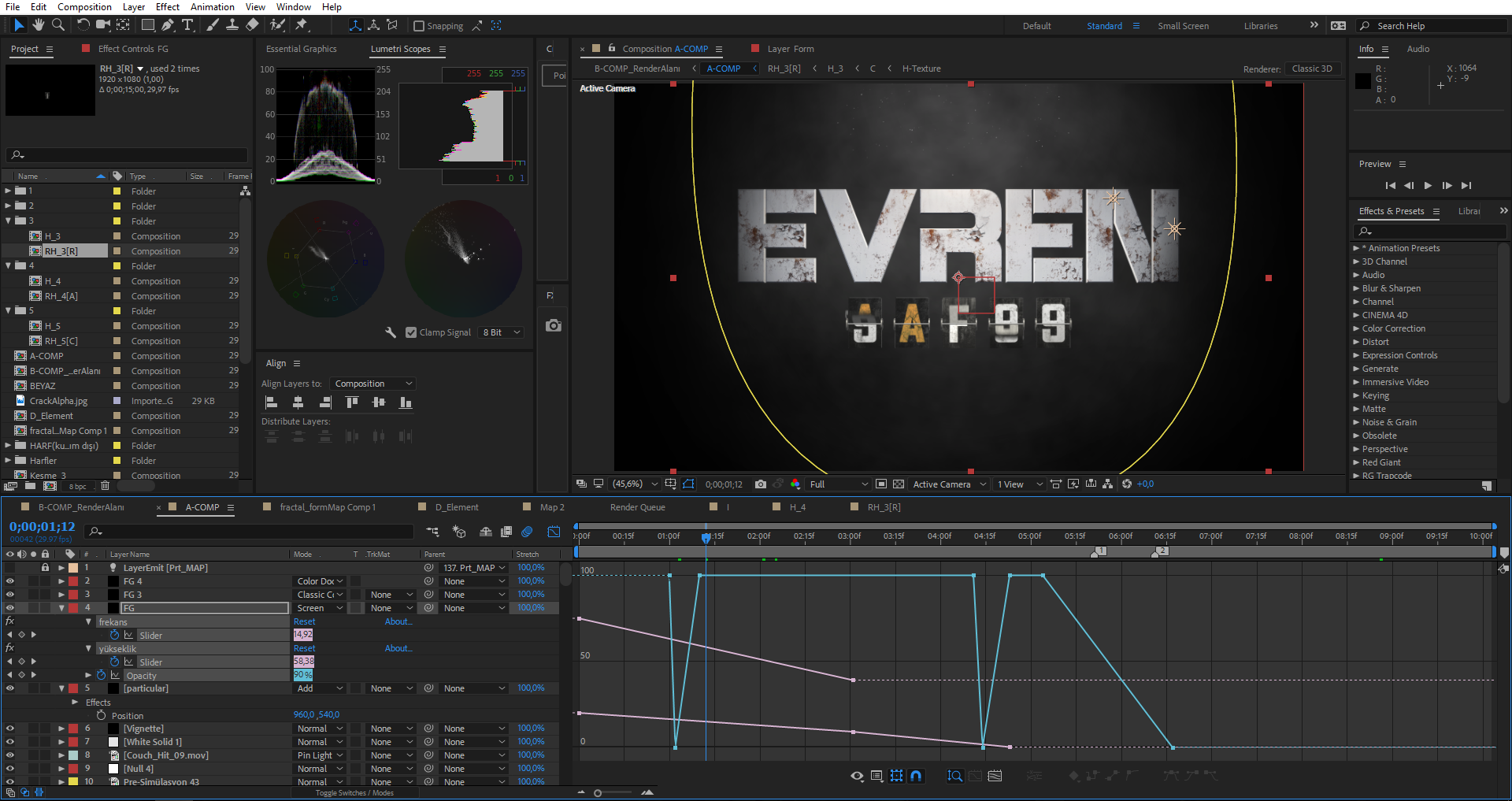Viewport: 1512px width, 801px height.
Task: Open the 8 Bit scope dropdown
Action: pos(501,332)
